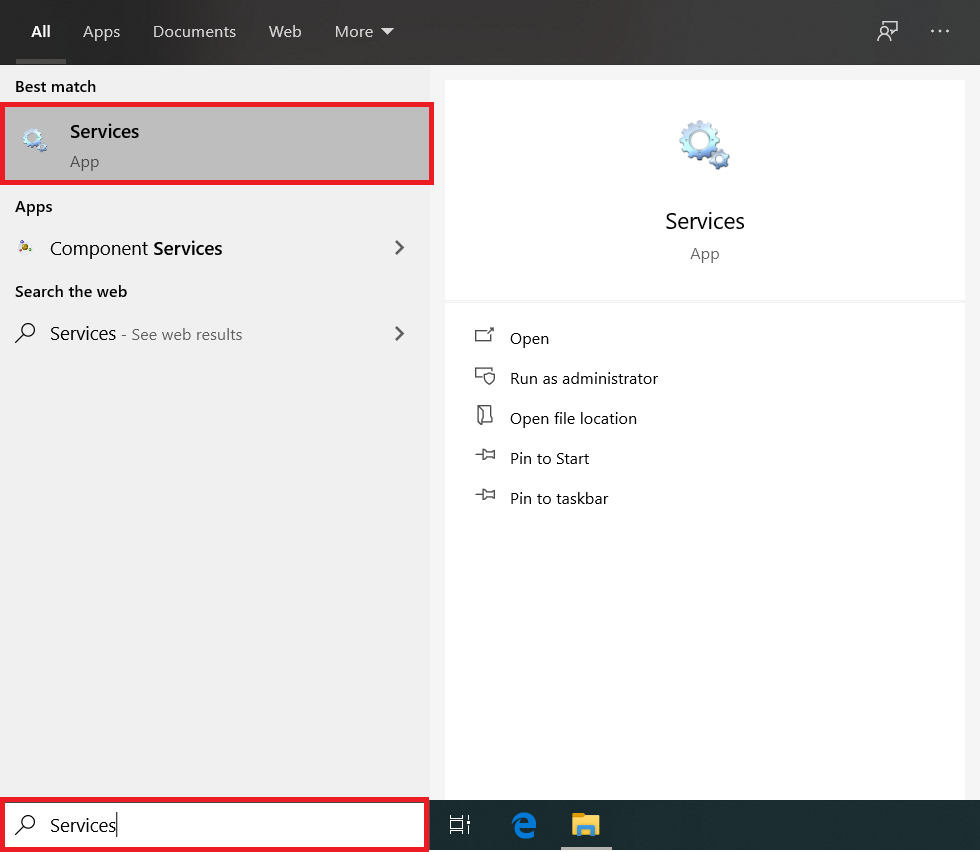This screenshot has width=980, height=852.
Task: Open the More filter dropdown
Action: (x=364, y=32)
